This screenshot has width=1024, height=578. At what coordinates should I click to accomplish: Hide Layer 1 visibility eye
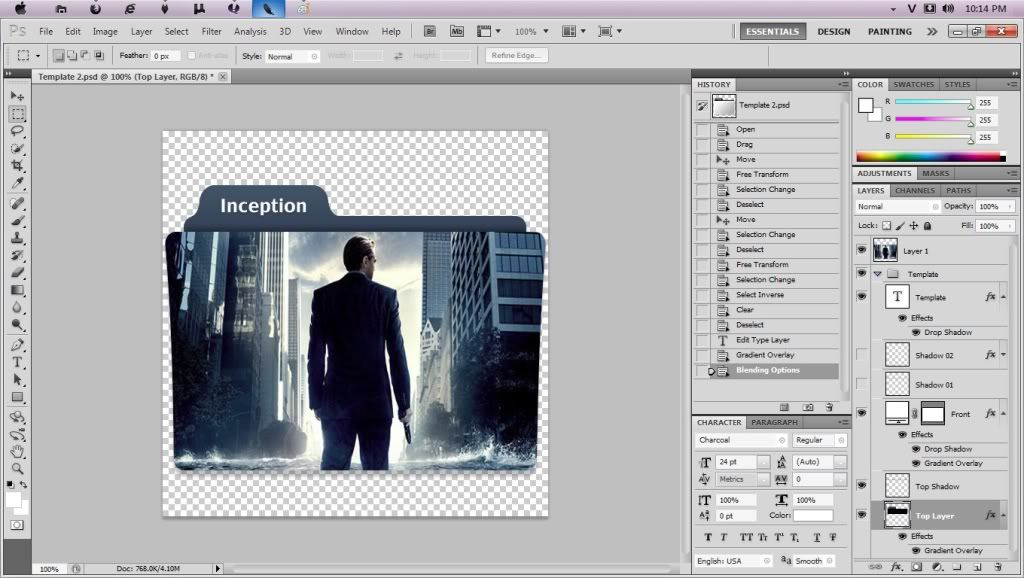861,250
